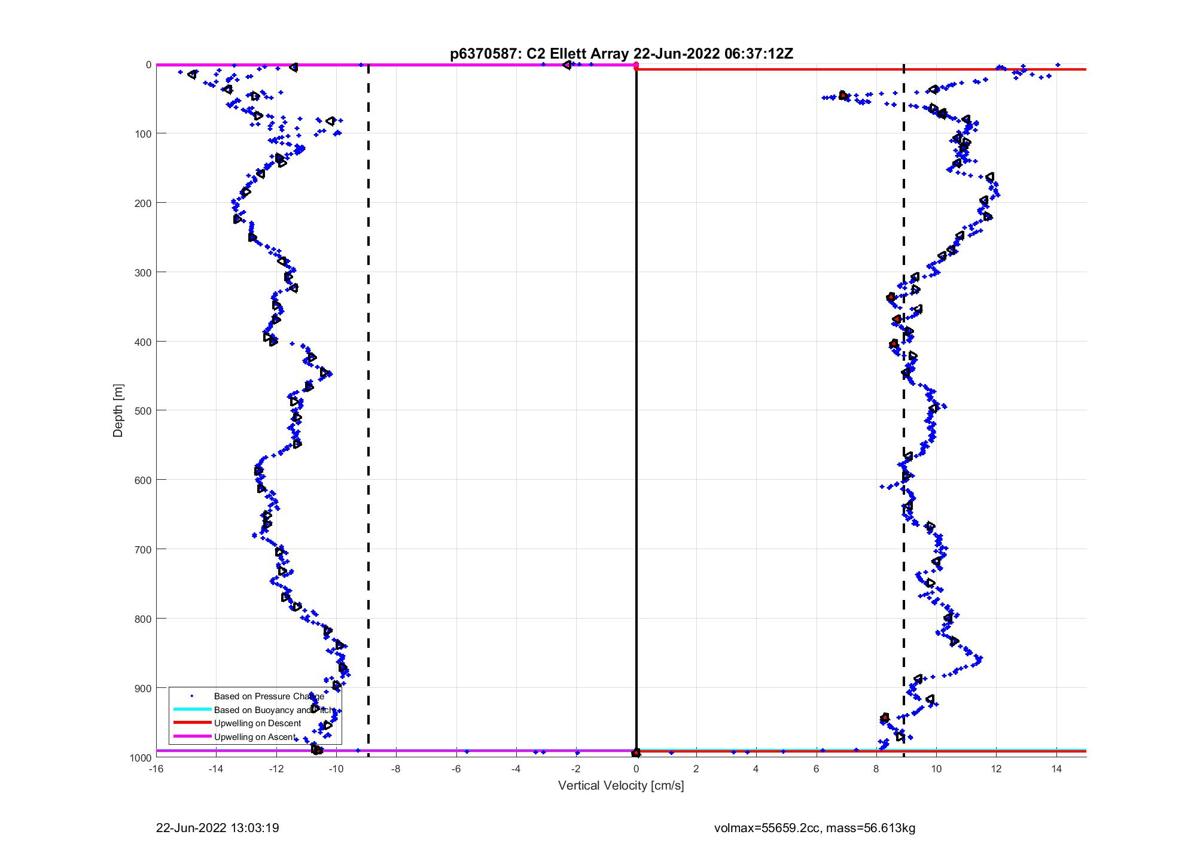Select the 'Depth [m]' axis label
The width and height of the screenshot is (1200, 851).
point(119,410)
